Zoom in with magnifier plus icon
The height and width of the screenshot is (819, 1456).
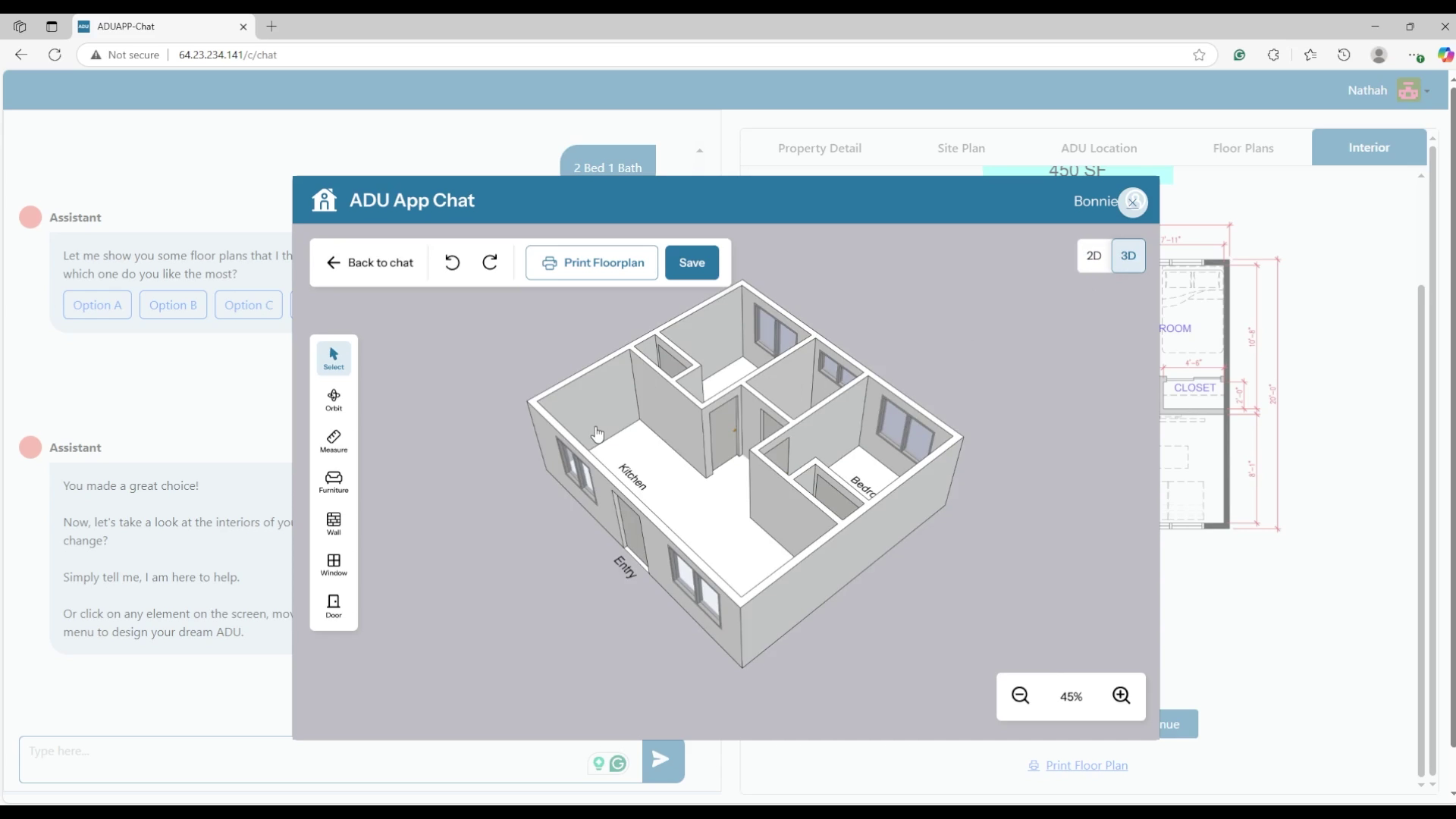[1121, 695]
